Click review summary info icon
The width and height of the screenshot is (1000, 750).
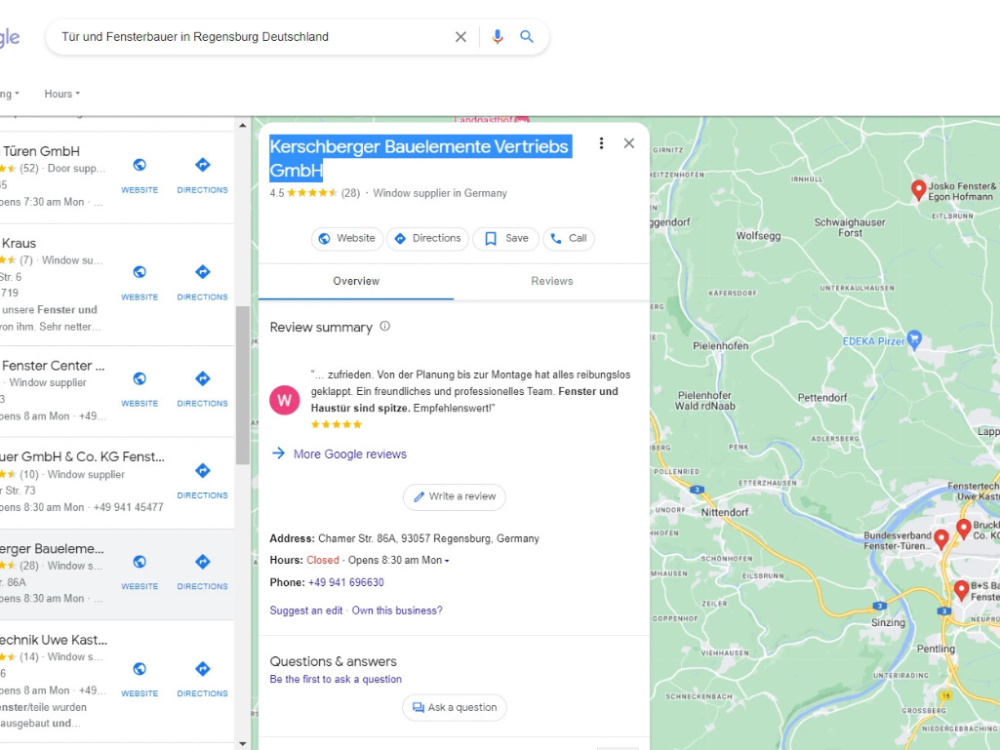tap(385, 327)
